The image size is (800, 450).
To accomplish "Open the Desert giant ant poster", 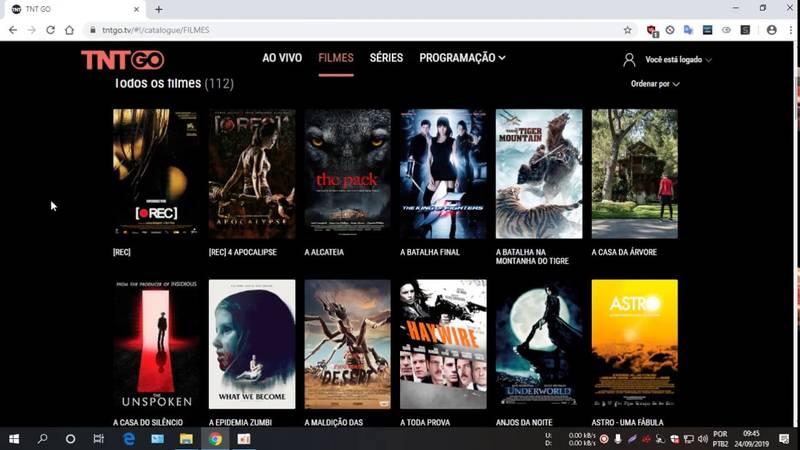I will coord(347,344).
